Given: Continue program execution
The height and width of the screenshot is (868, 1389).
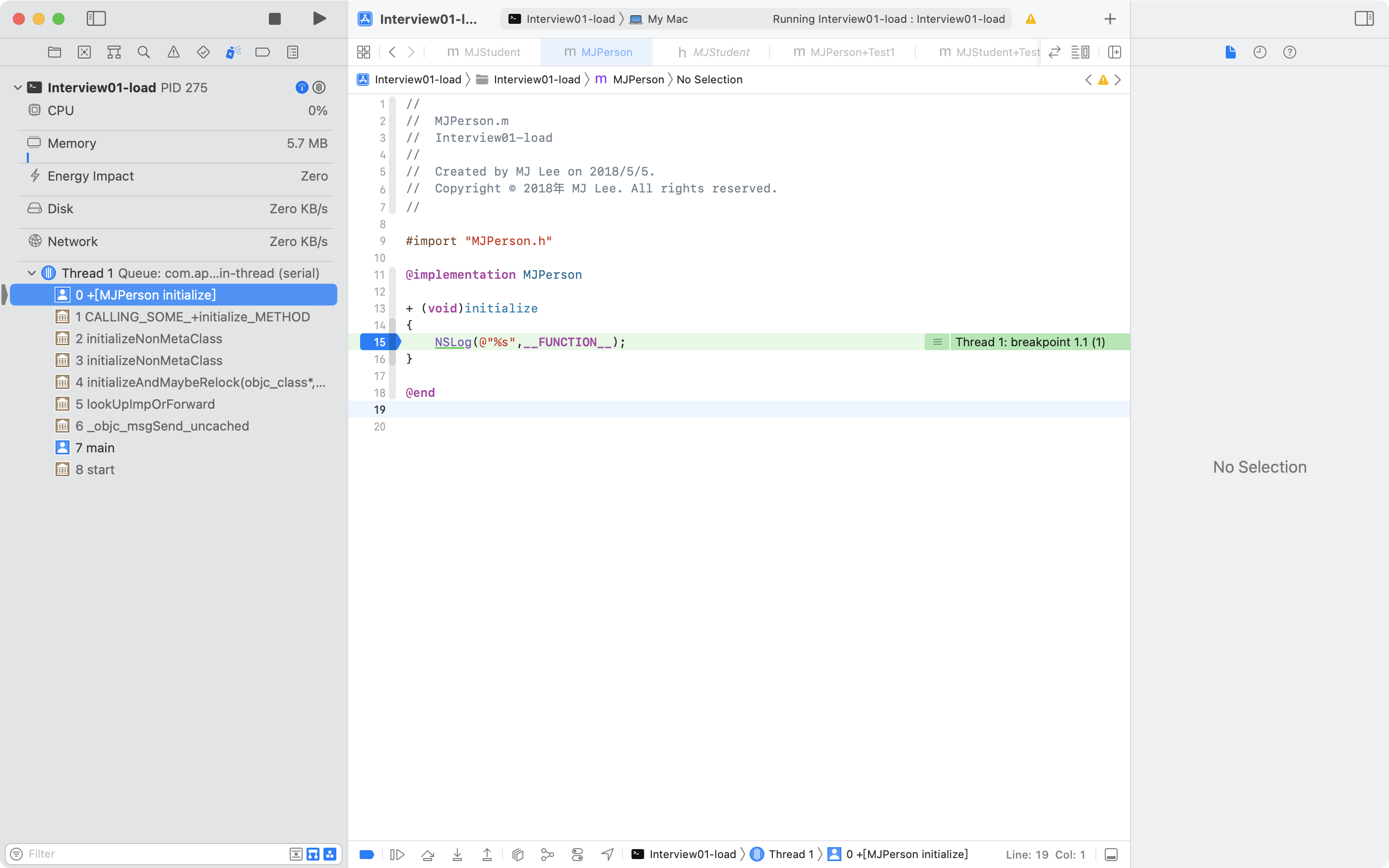Looking at the screenshot, I should click(x=397, y=854).
